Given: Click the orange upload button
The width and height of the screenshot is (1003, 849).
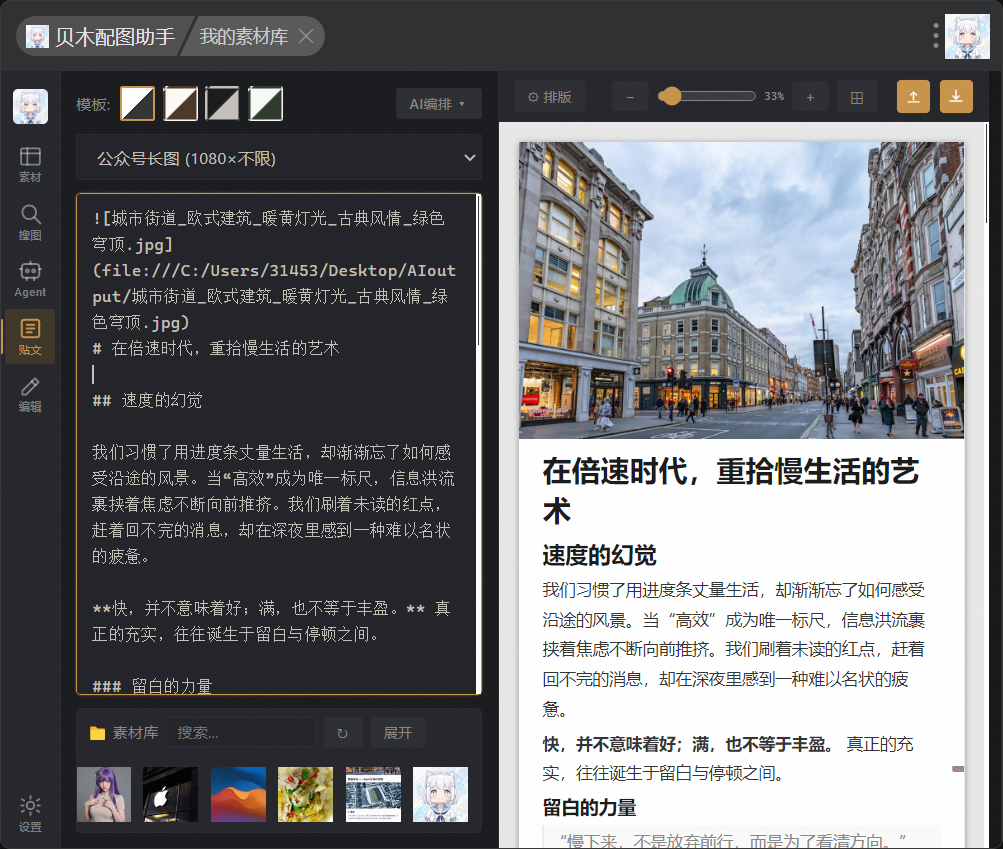Looking at the screenshot, I should (913, 97).
